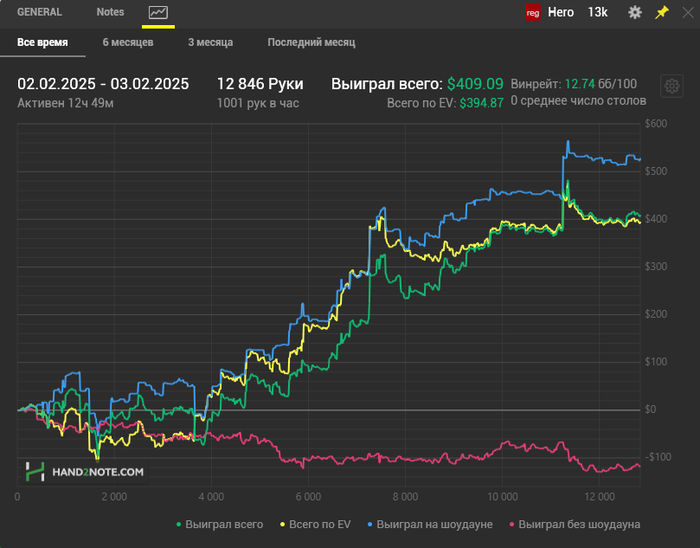Click the 12 000 x-axis label

click(600, 497)
